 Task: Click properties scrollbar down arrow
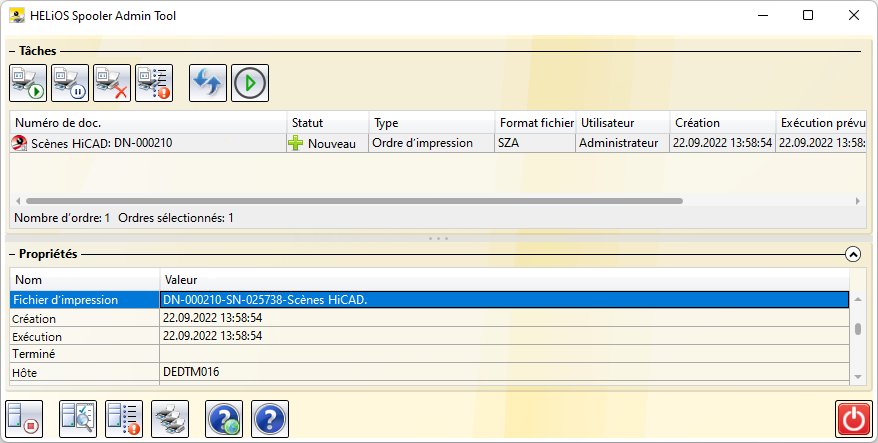[x=858, y=377]
